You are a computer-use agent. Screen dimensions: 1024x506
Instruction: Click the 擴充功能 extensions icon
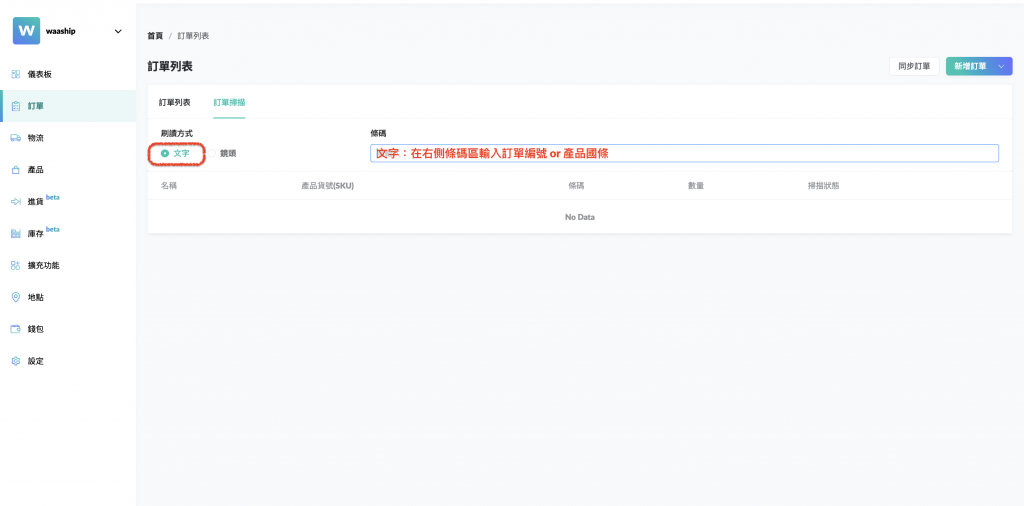(16, 265)
